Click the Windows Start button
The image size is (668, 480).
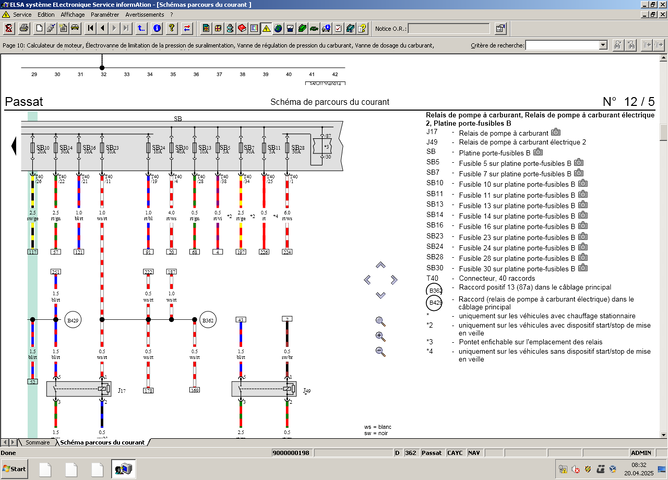point(16,468)
